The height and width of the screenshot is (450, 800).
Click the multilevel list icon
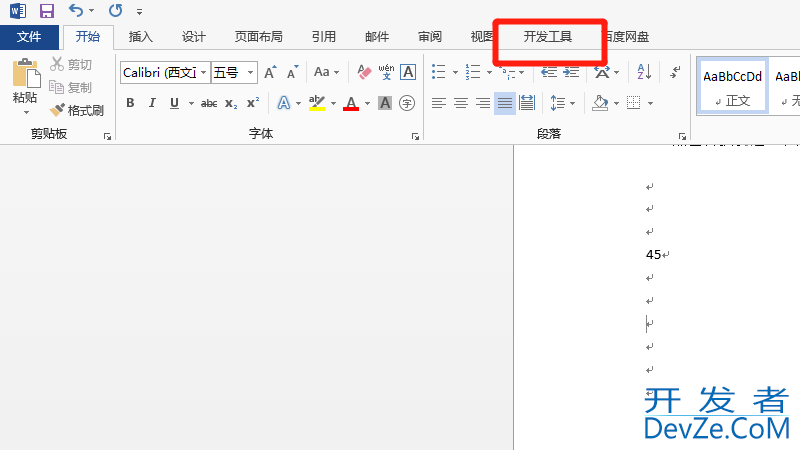point(507,72)
